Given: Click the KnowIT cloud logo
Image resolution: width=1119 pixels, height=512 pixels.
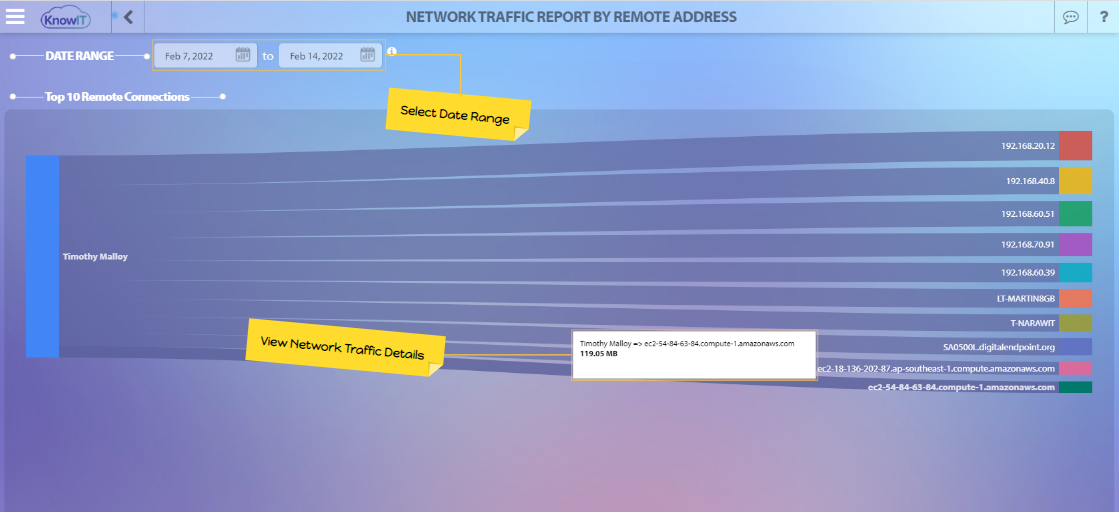Looking at the screenshot, I should 66,17.
